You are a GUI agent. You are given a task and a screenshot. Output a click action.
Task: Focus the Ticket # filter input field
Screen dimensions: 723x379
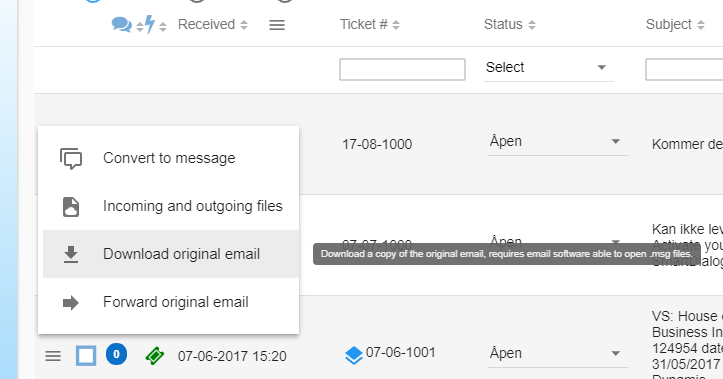click(402, 69)
